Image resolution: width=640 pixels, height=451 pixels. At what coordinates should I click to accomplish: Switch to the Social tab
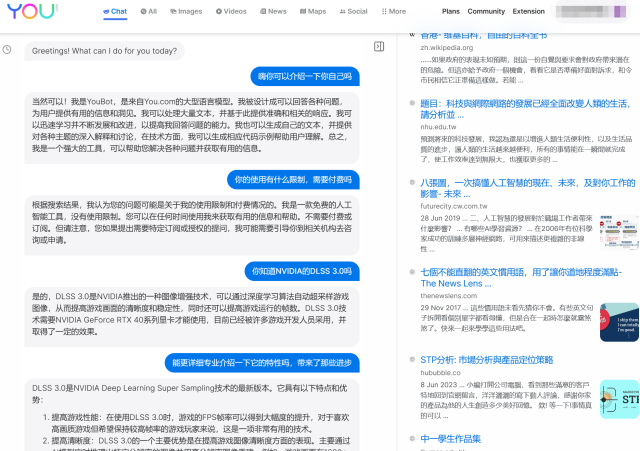(x=353, y=11)
